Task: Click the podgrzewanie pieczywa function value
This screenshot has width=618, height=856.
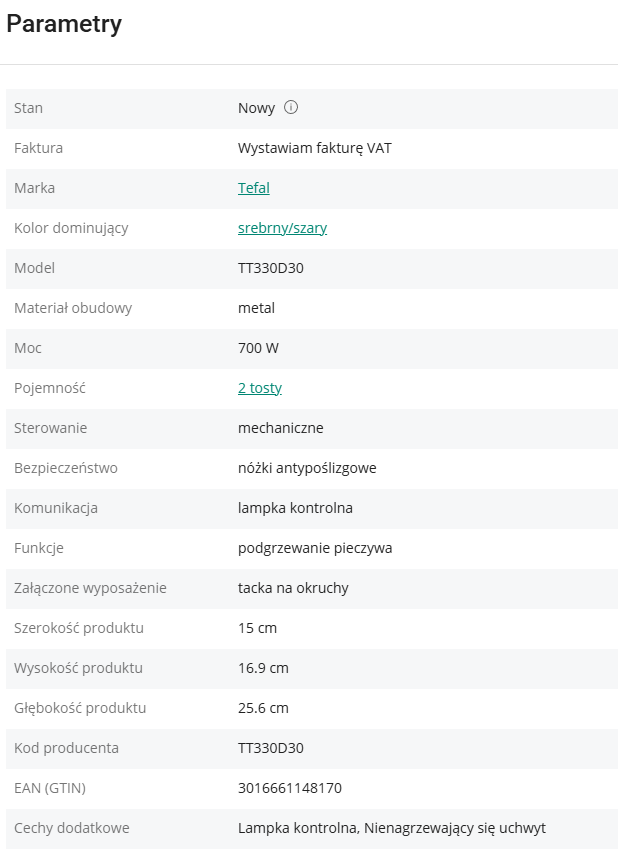Action: point(315,548)
